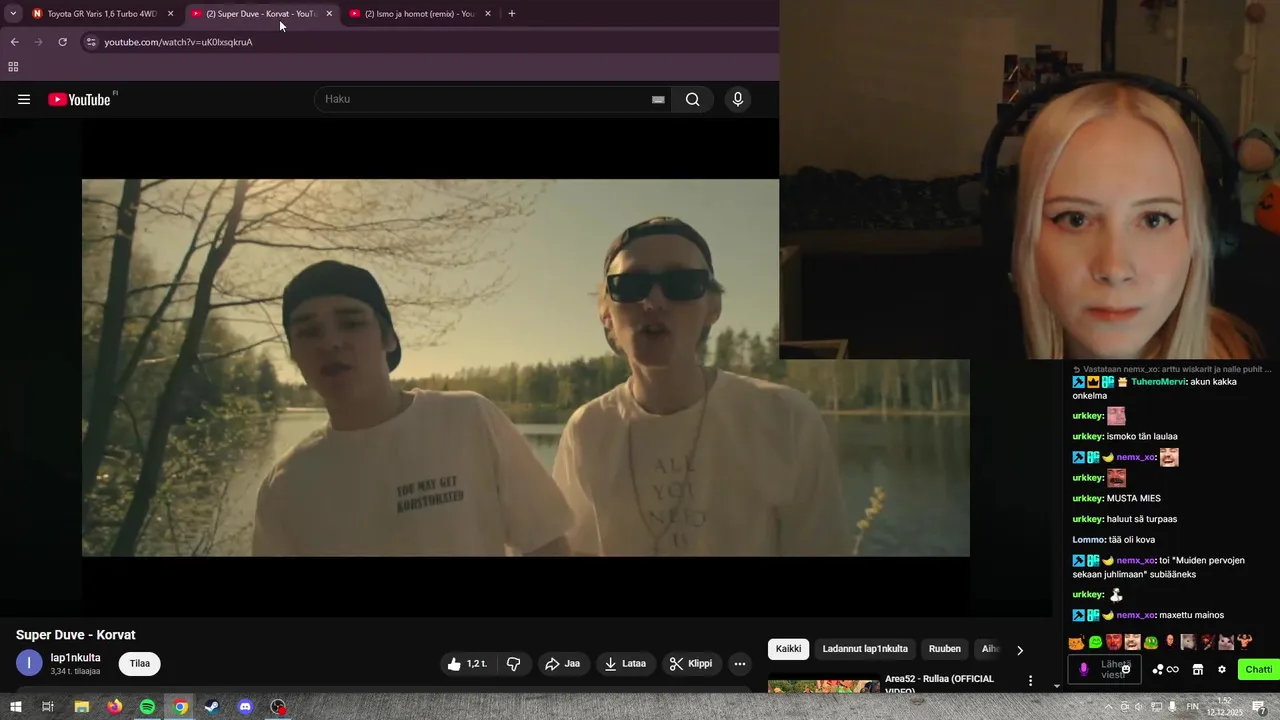Go back in browser history

(14, 42)
